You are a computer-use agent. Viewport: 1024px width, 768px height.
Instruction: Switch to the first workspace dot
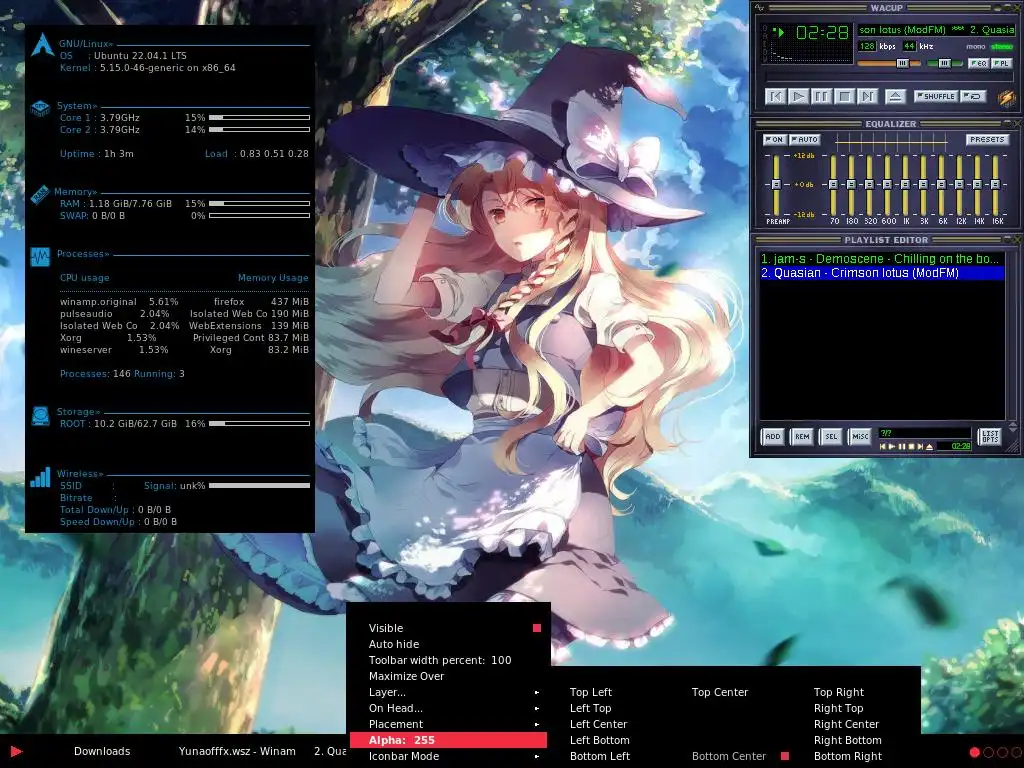[x=974, y=752]
